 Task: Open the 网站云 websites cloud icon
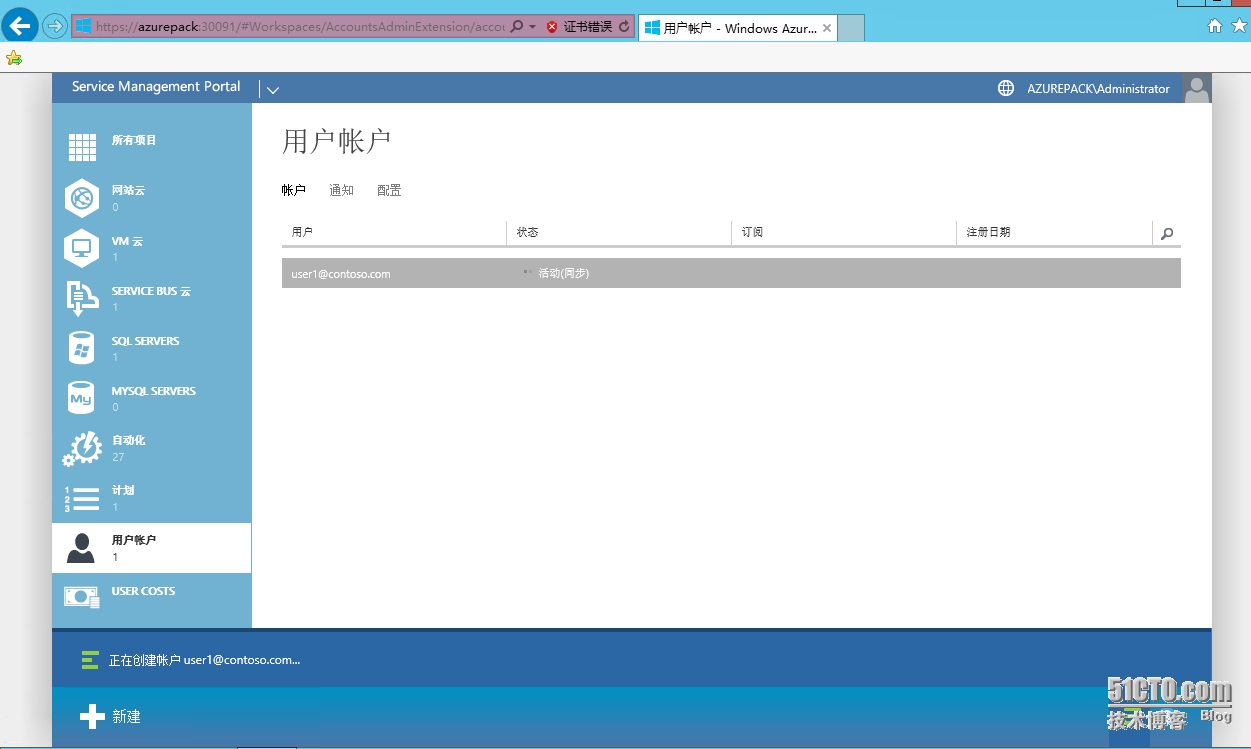coord(82,198)
